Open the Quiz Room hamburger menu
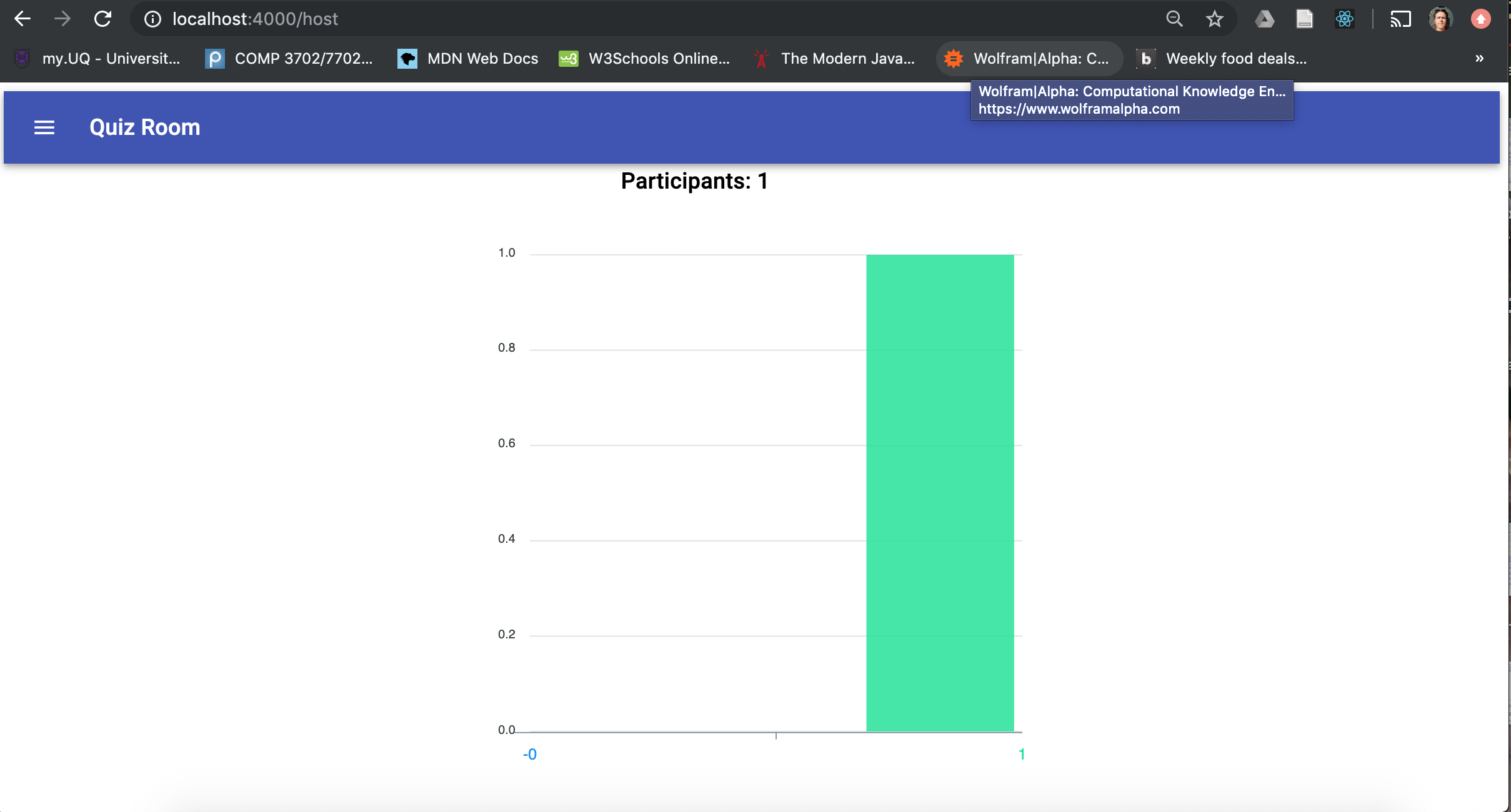Image resolution: width=1511 pixels, height=812 pixels. coord(44,127)
